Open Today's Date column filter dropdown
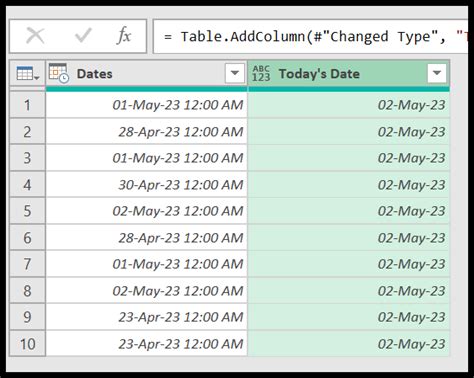Screen dimensions: 474x378 coord(437,73)
